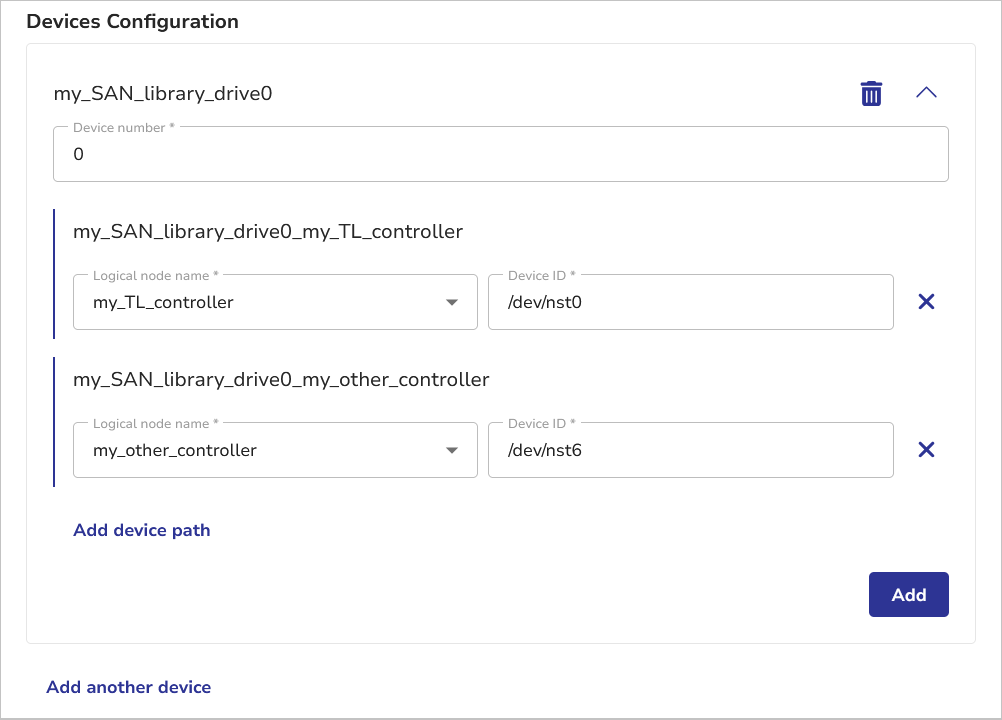Click the Devices Configuration heading
This screenshot has height=720, width=1002.
[132, 21]
